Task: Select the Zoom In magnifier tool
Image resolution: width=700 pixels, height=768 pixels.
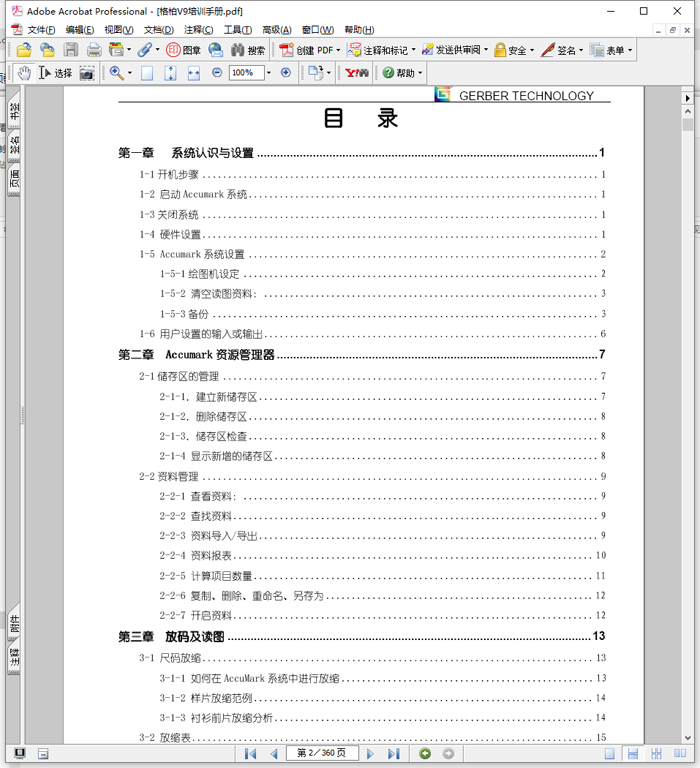Action: (x=117, y=73)
